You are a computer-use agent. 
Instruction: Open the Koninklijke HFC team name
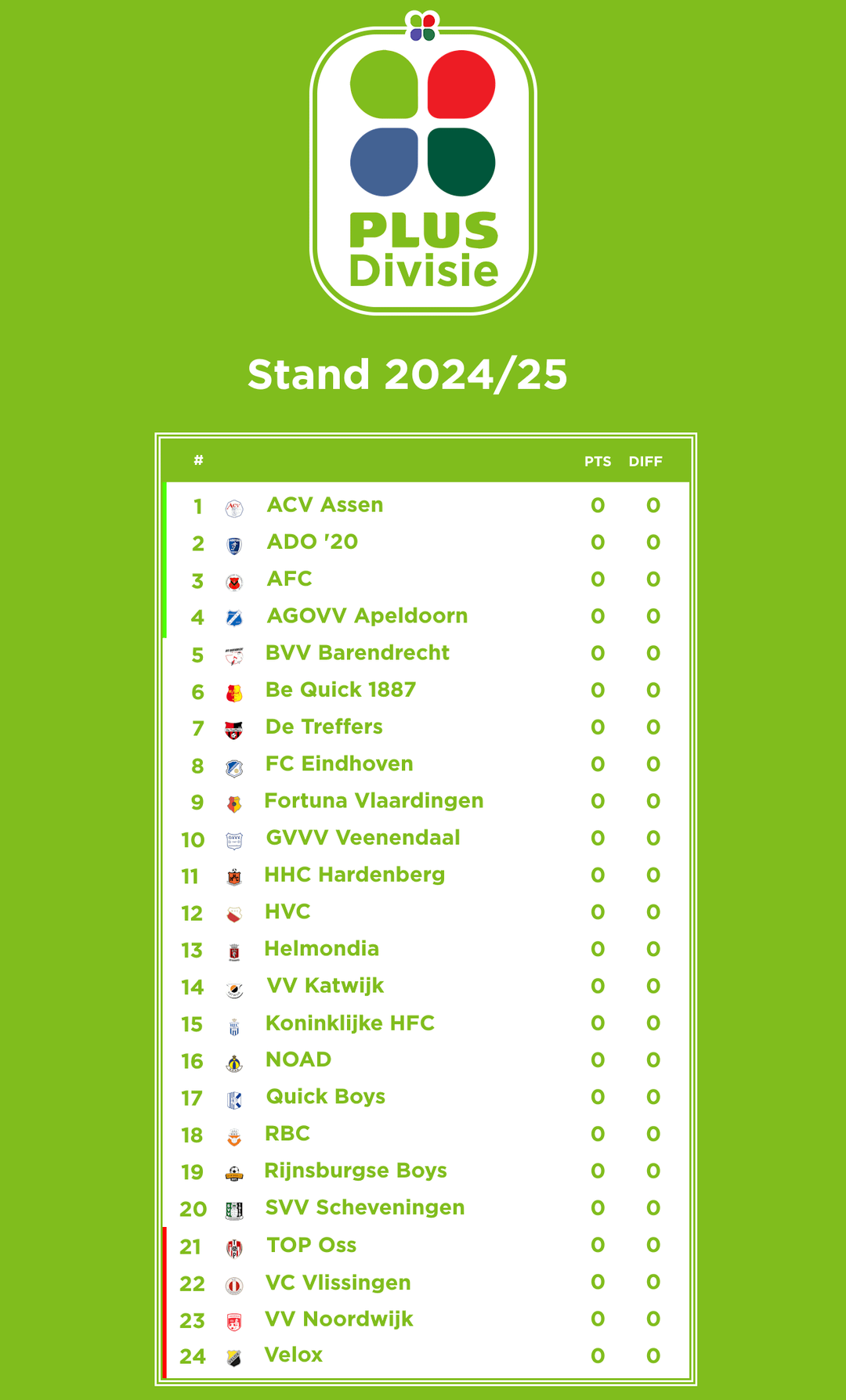350,1023
